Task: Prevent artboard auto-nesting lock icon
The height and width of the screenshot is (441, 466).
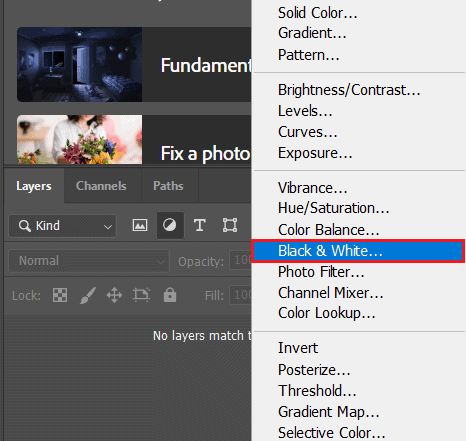Action: [x=141, y=295]
